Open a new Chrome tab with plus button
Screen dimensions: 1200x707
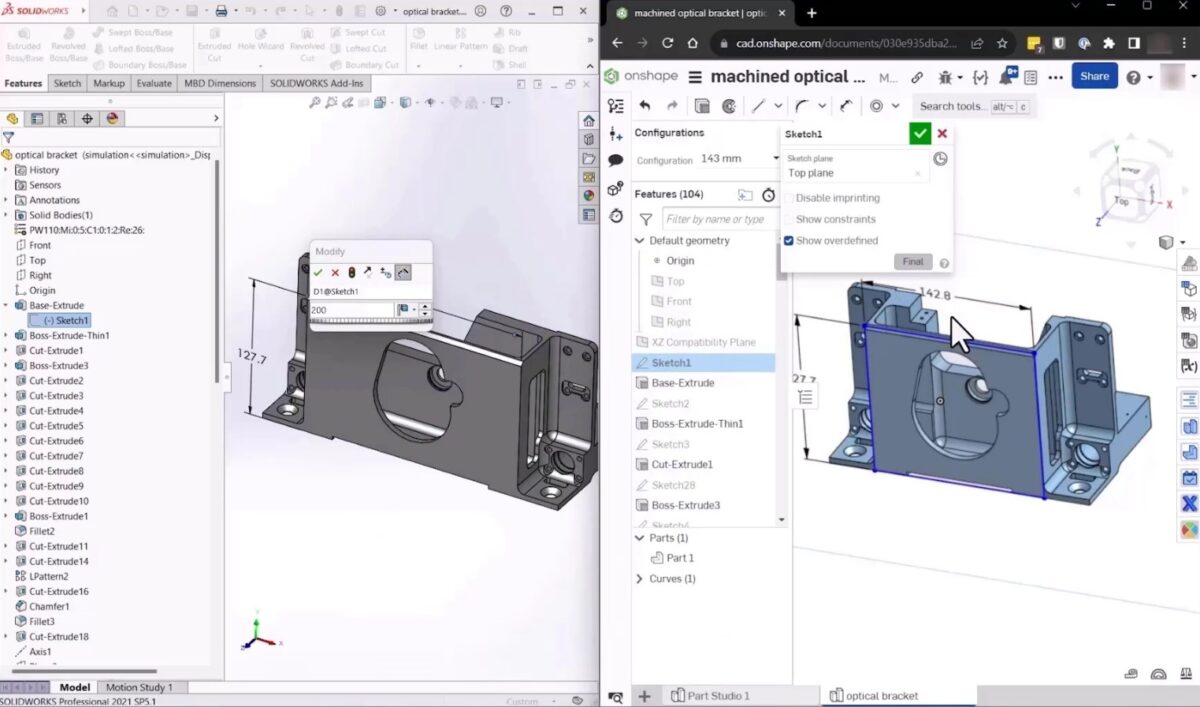812,13
